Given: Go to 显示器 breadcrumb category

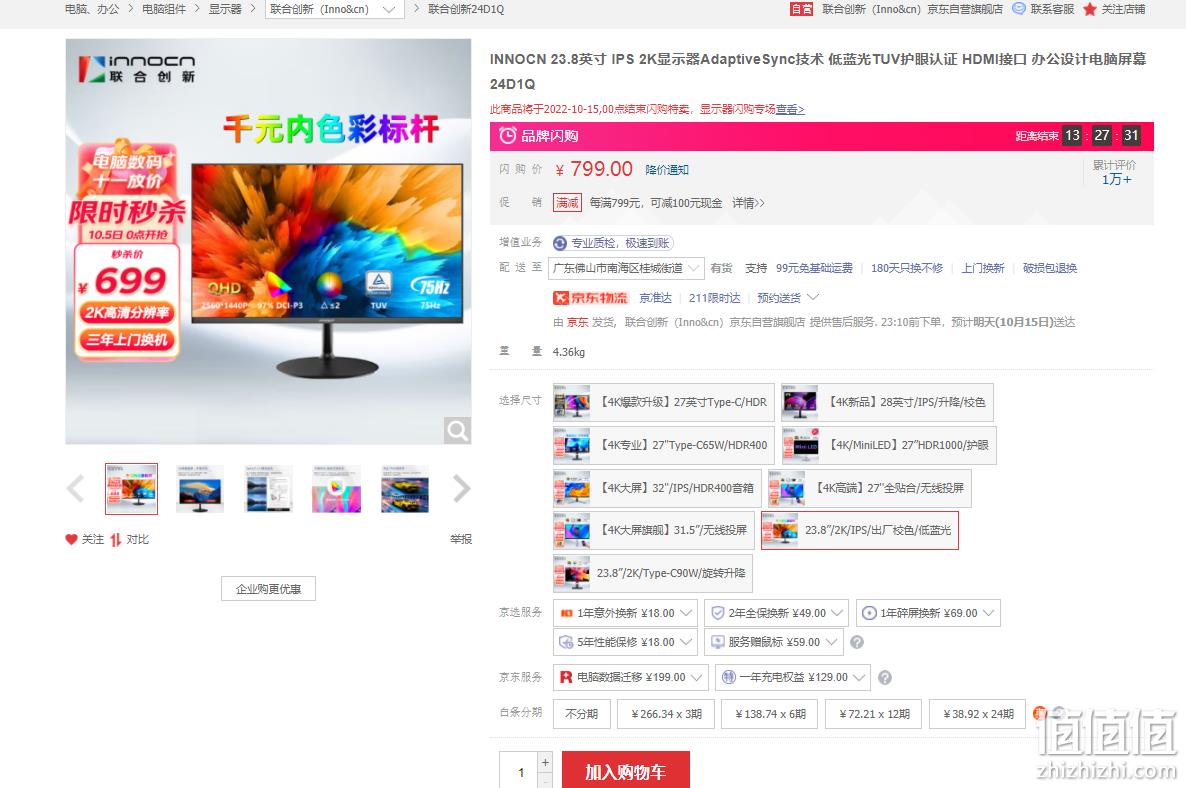Looking at the screenshot, I should (225, 9).
